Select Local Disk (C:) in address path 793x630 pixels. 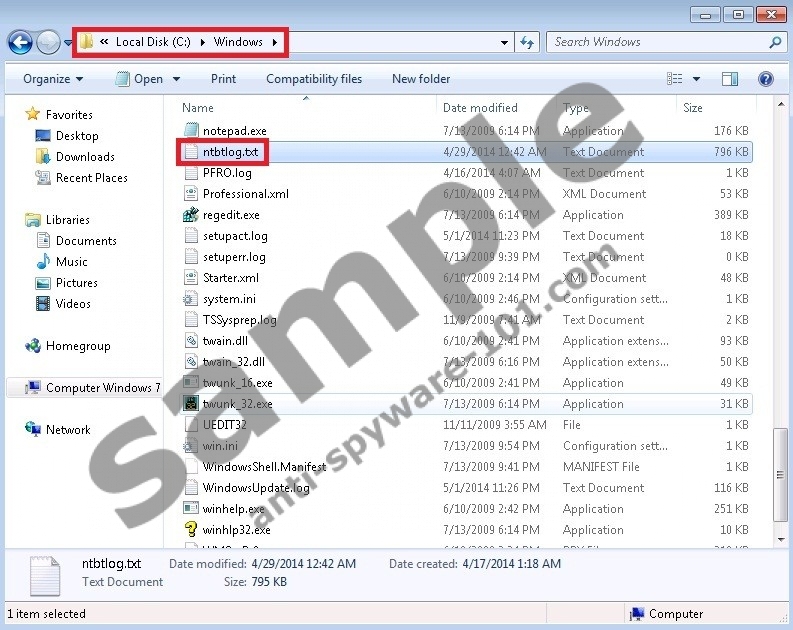coord(153,41)
